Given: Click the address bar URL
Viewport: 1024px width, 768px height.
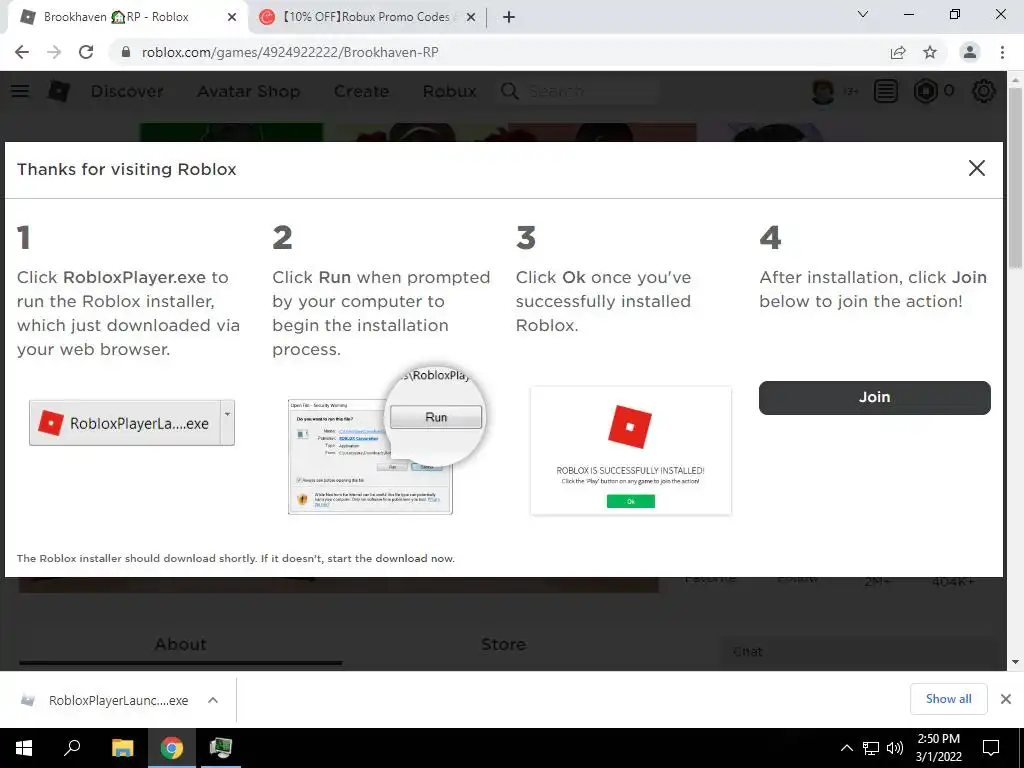Looking at the screenshot, I should click(x=290, y=52).
